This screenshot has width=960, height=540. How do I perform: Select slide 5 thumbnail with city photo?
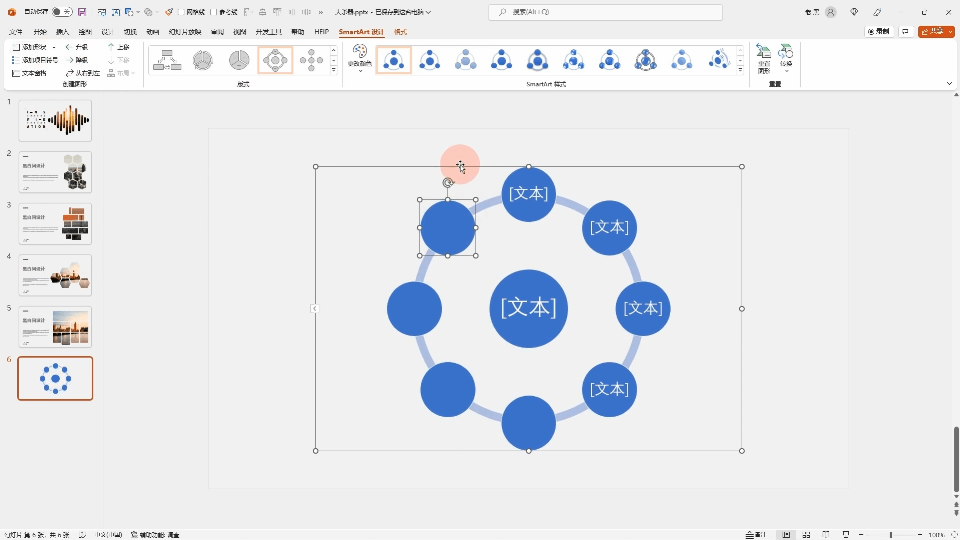click(55, 327)
